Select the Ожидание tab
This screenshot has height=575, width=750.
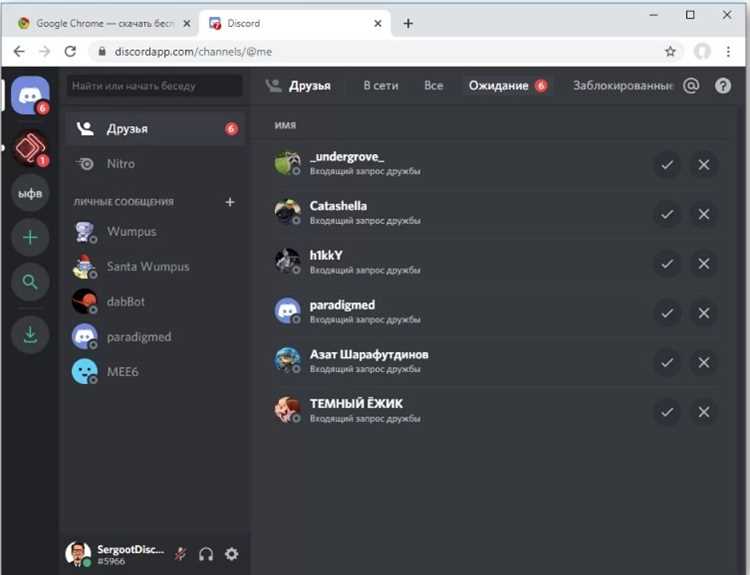pyautogui.click(x=507, y=86)
